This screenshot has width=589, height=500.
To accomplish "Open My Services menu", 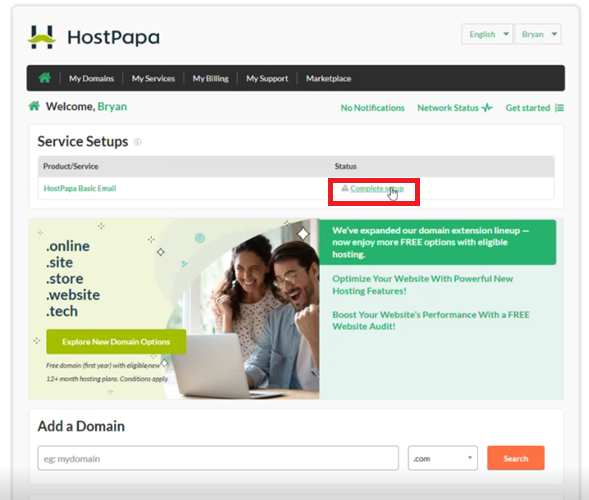I will click(x=153, y=78).
